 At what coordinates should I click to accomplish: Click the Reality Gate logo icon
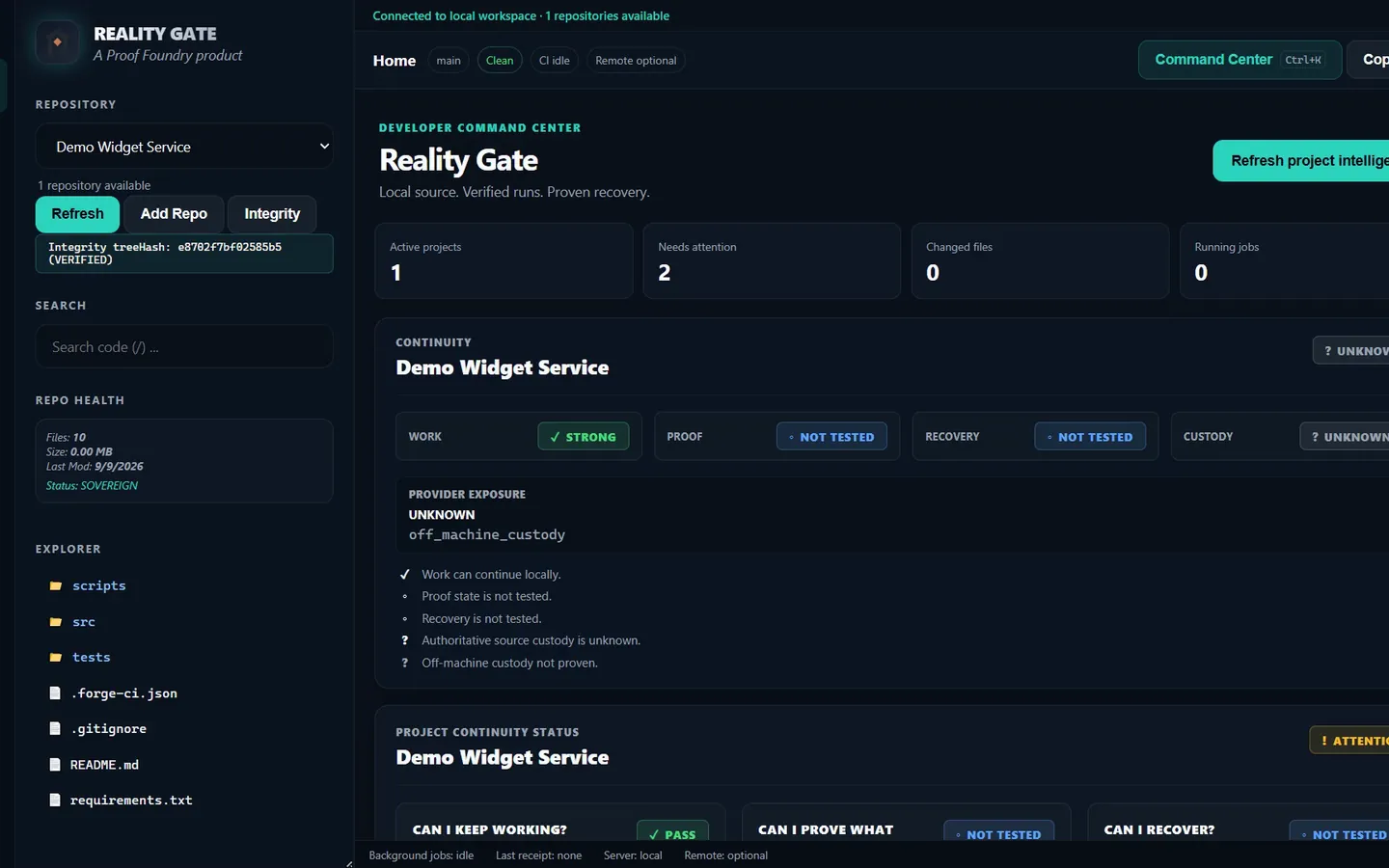tap(57, 42)
